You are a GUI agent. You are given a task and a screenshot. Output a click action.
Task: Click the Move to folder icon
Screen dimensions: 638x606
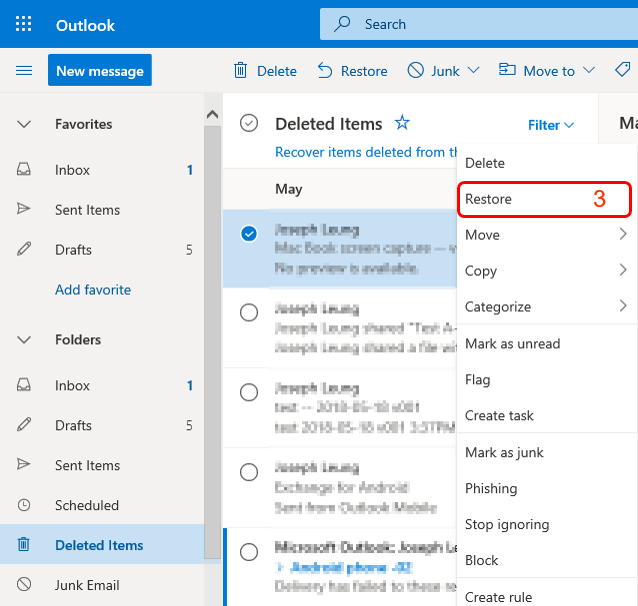click(507, 70)
